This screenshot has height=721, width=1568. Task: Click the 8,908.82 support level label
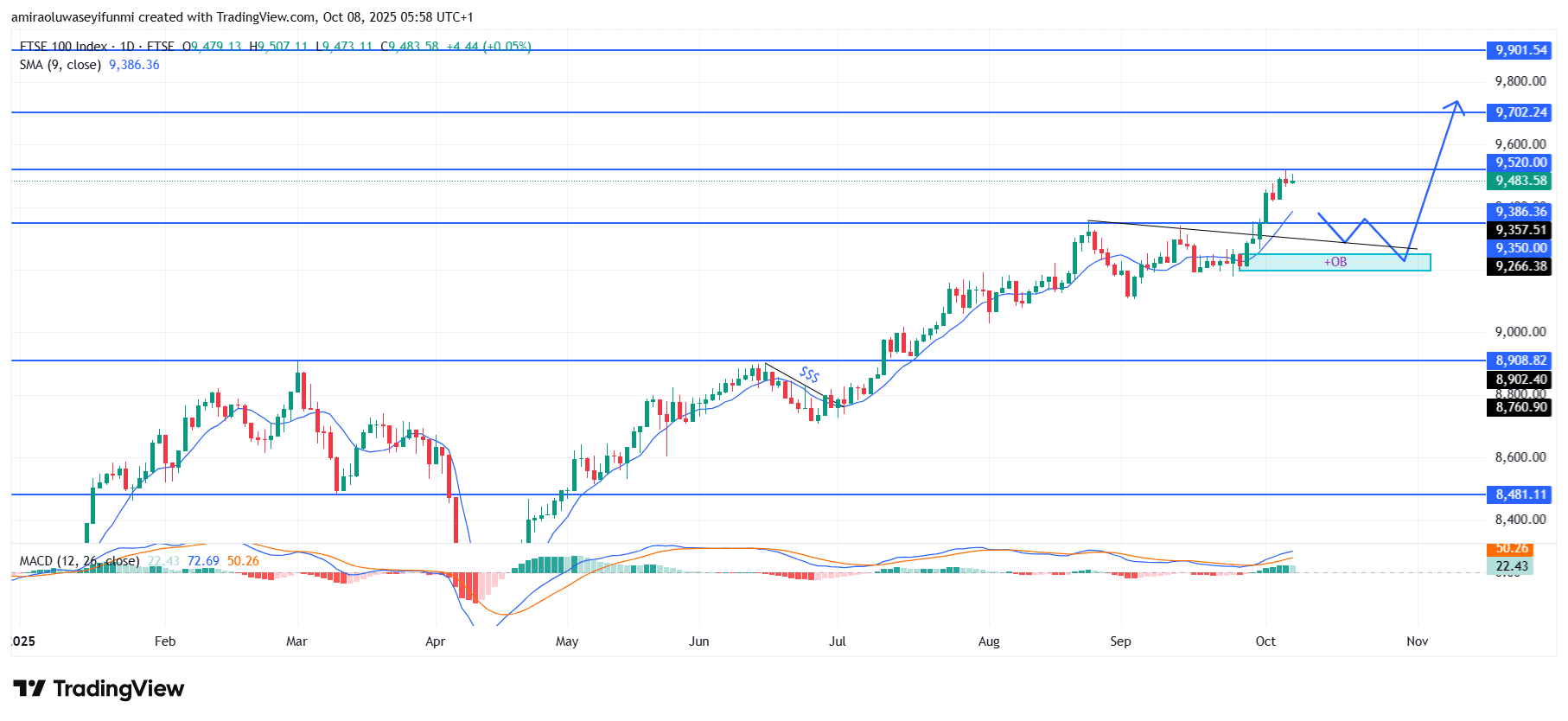click(1520, 360)
